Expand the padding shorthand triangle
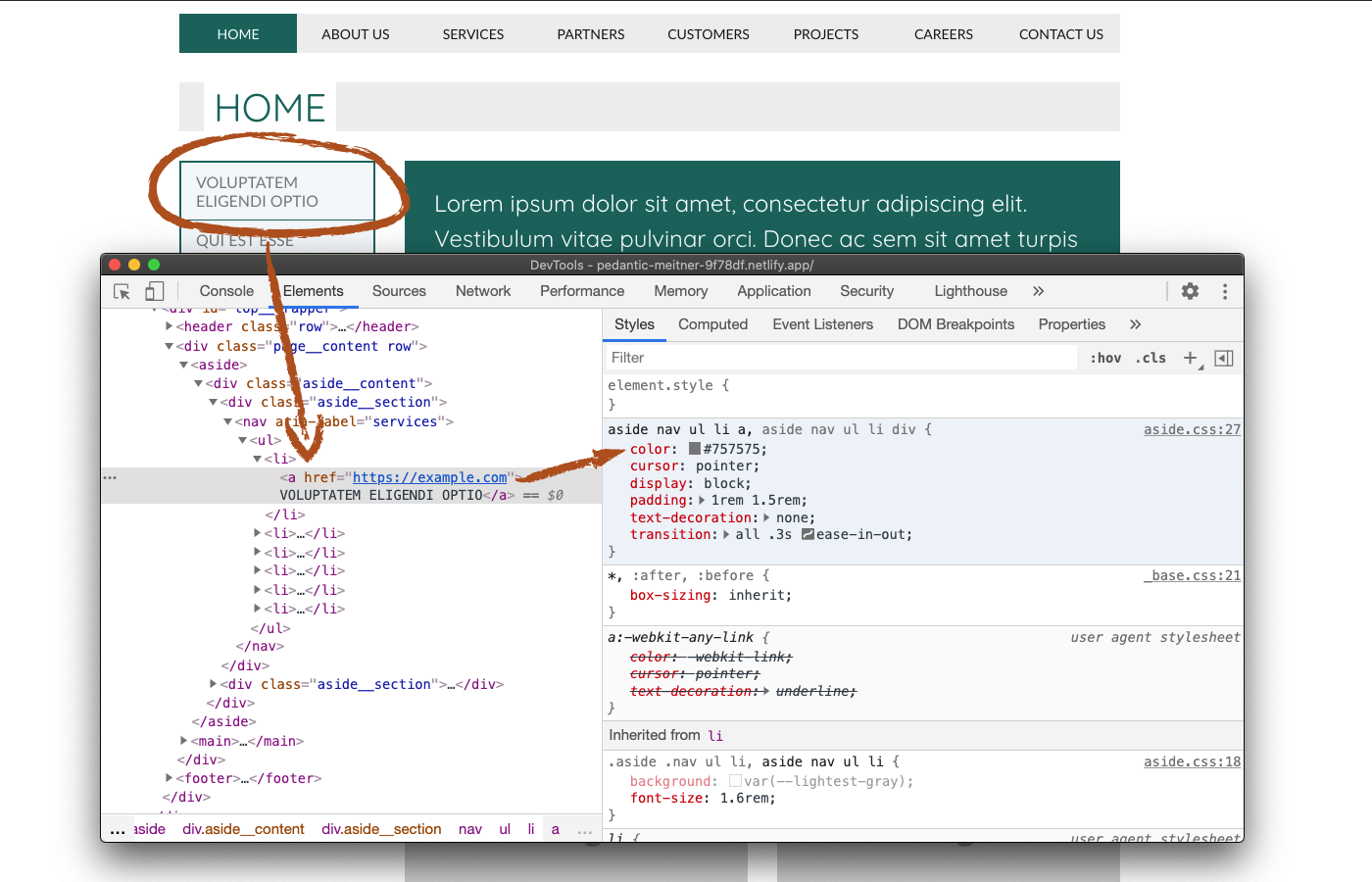The height and width of the screenshot is (882, 1372). 702,500
